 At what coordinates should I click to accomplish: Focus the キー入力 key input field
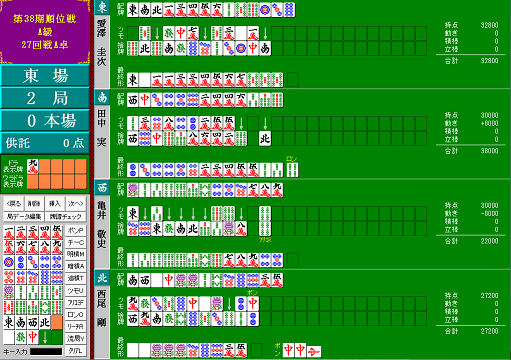(x=46, y=352)
